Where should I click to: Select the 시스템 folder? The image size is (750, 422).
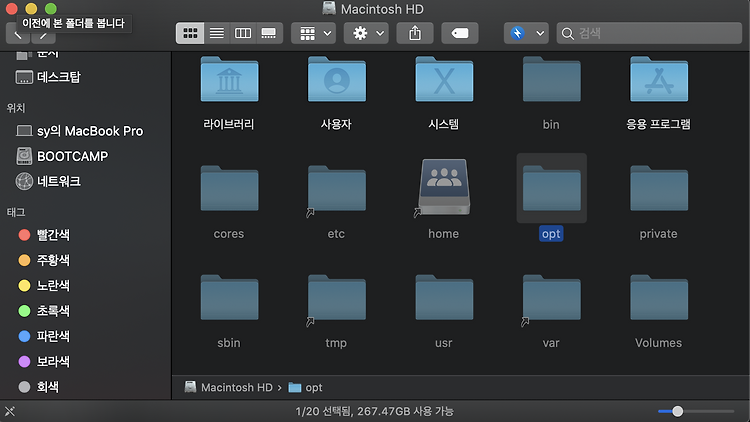point(444,79)
